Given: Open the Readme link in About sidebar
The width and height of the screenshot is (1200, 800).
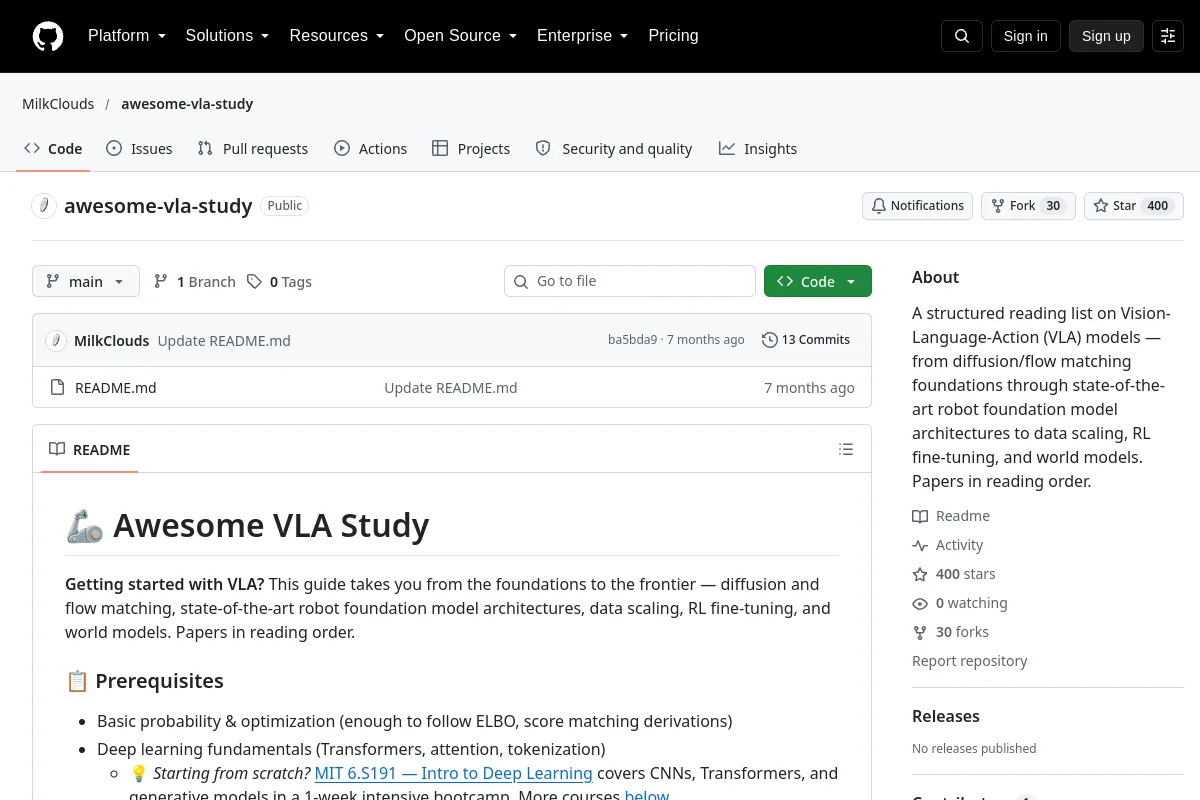Looking at the screenshot, I should (951, 516).
